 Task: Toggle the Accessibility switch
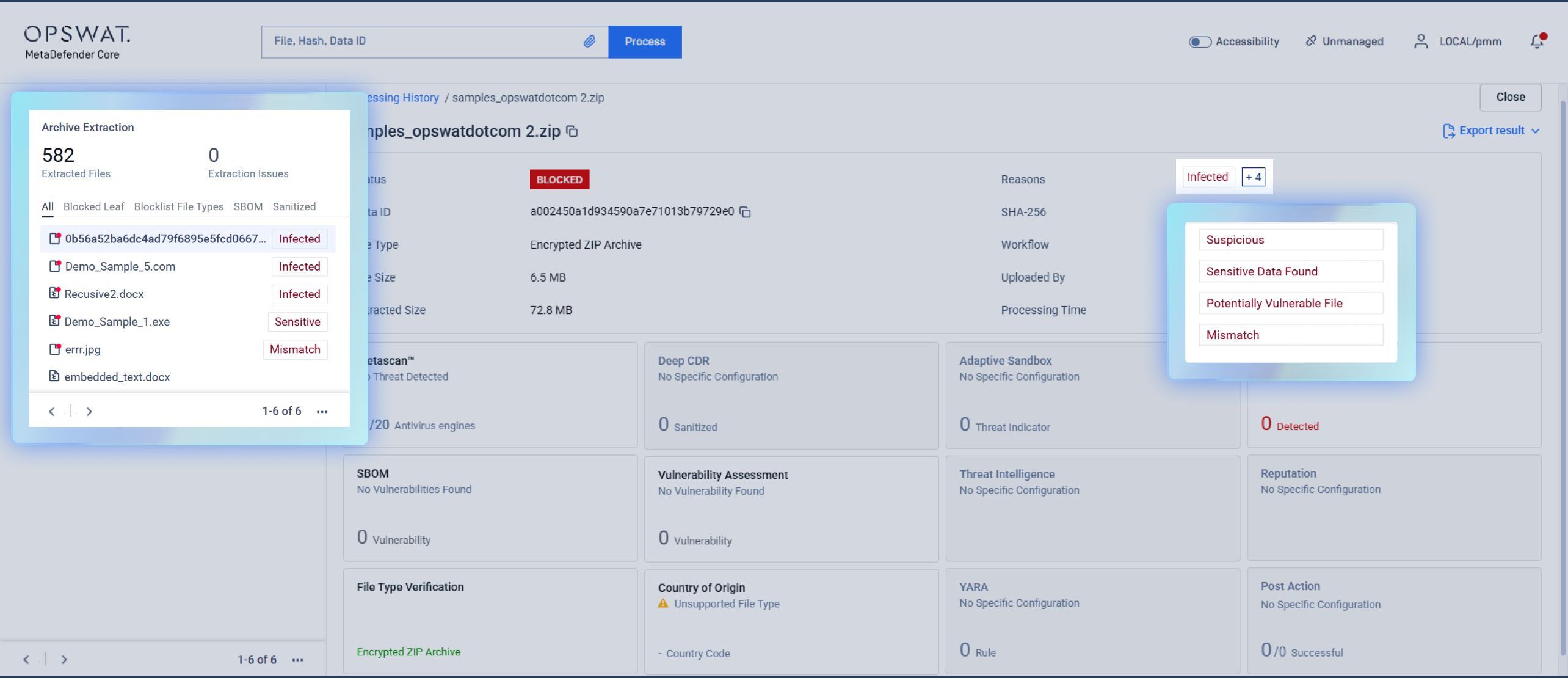pyautogui.click(x=1199, y=42)
